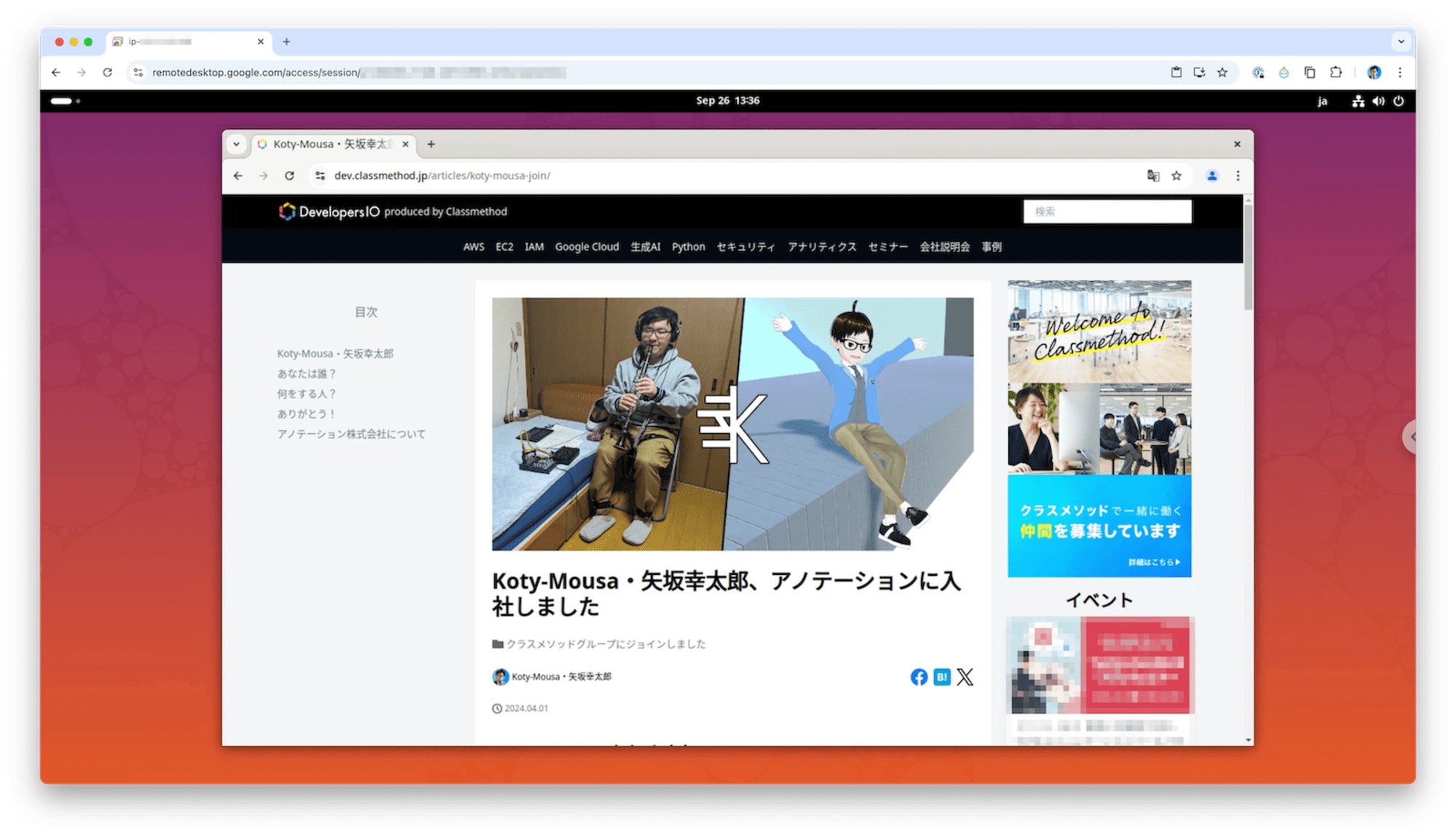
Task: Expand the inner browser tab list chevron
Action: (x=237, y=144)
